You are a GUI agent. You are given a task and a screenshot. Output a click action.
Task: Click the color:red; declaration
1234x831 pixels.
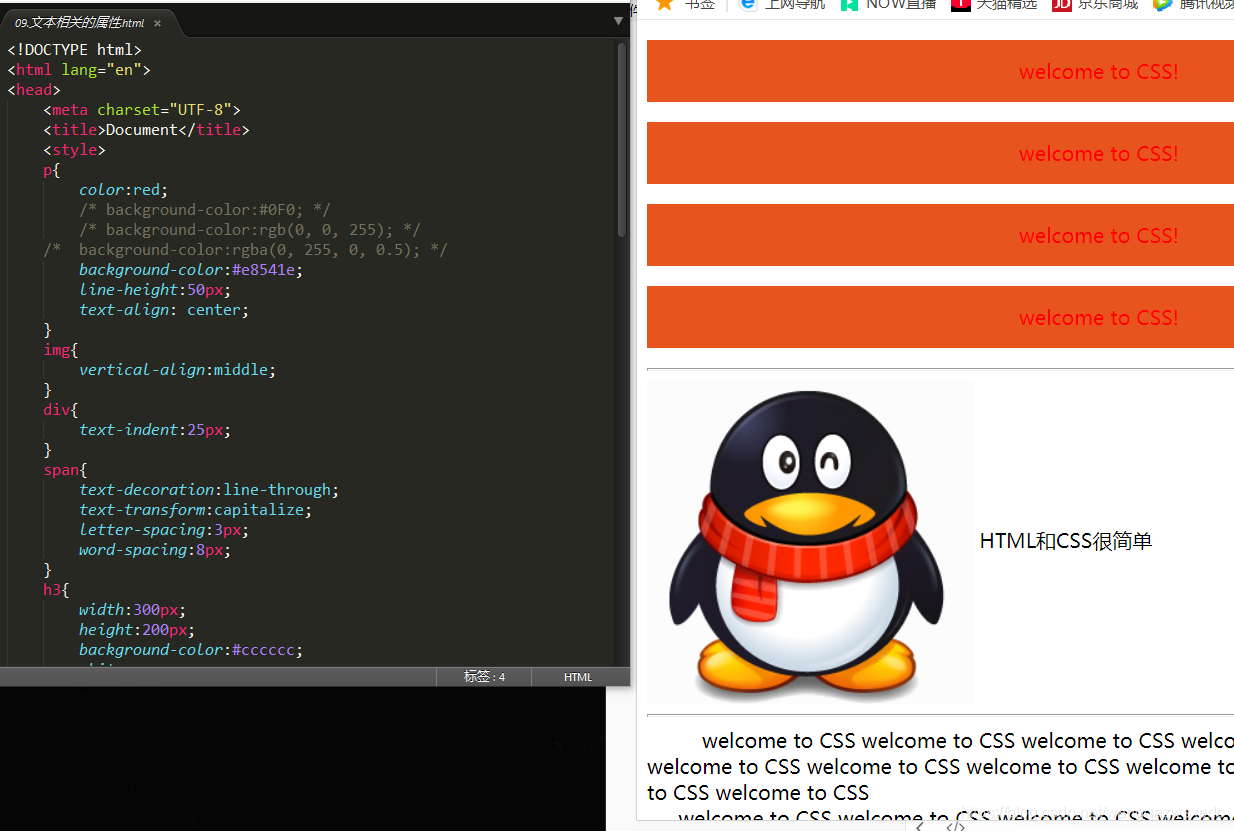coord(124,190)
